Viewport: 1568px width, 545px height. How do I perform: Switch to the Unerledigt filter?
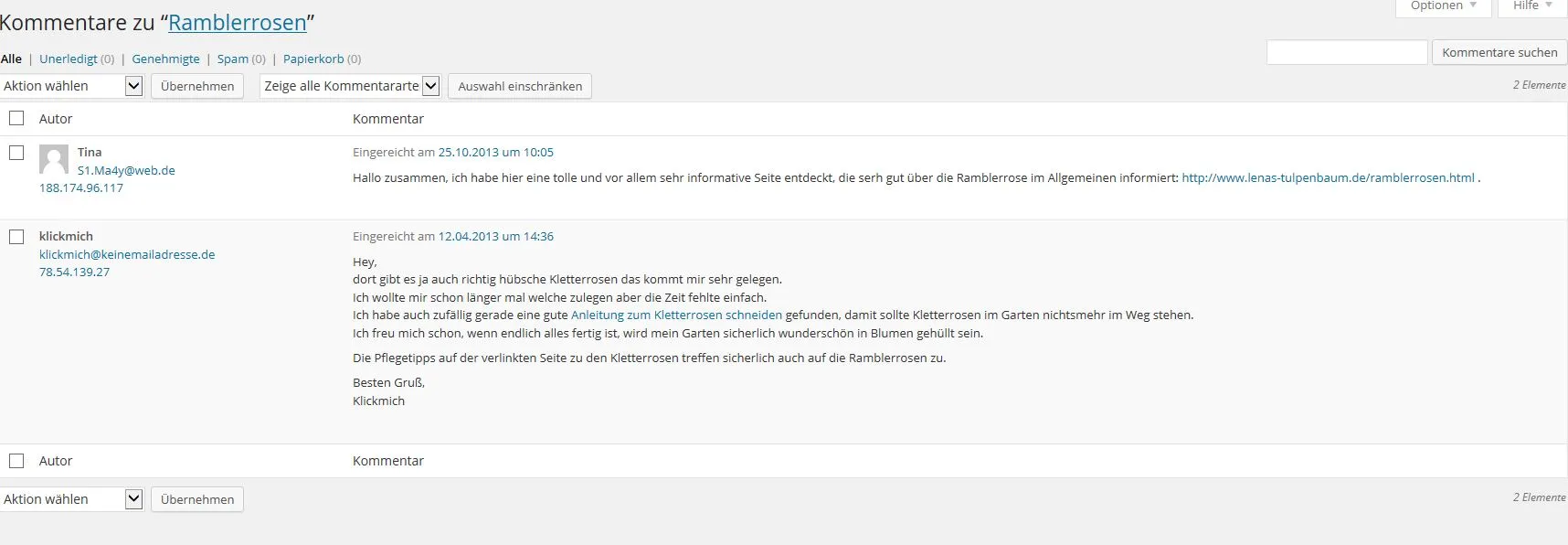pos(69,59)
